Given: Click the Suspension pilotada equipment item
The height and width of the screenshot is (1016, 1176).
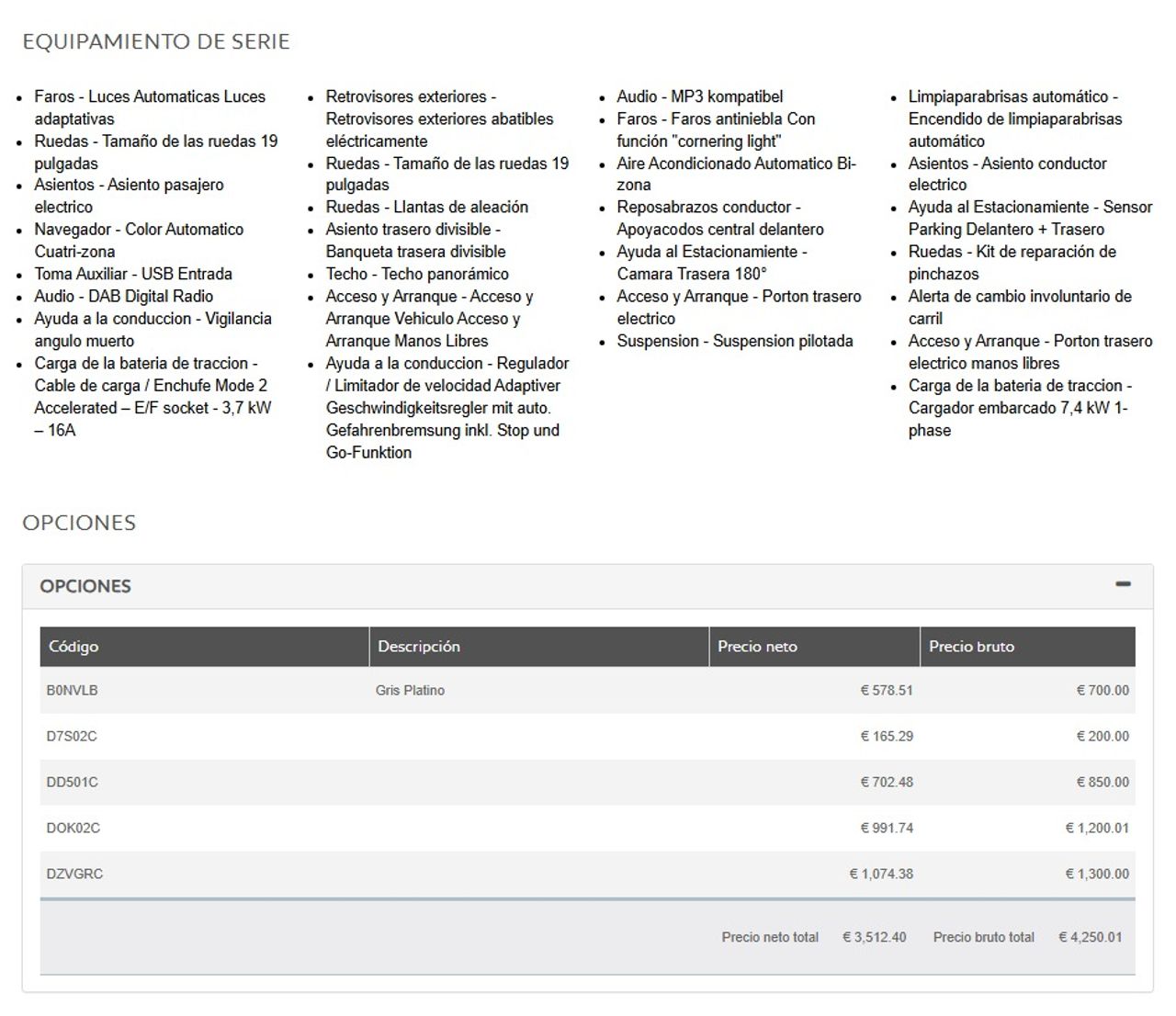Looking at the screenshot, I should [735, 341].
